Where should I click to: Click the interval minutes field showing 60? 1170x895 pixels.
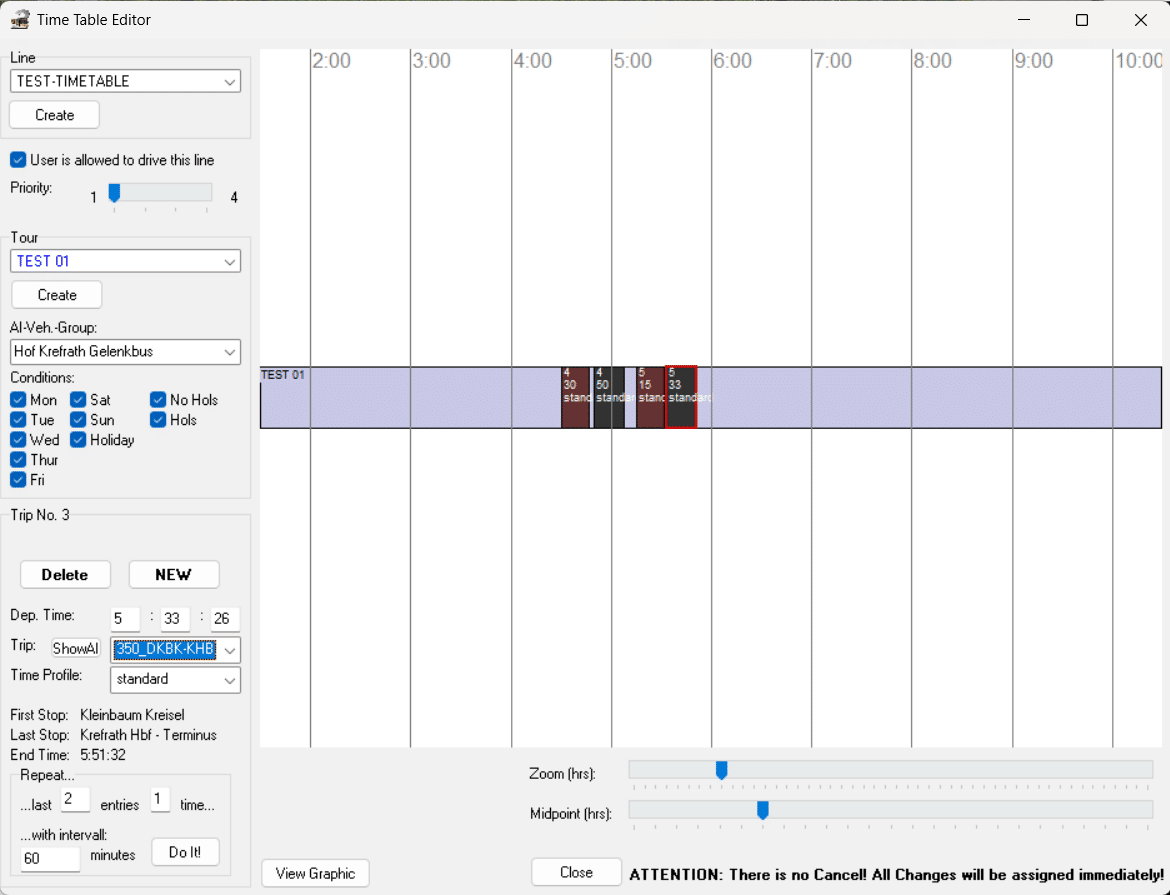pos(50,858)
